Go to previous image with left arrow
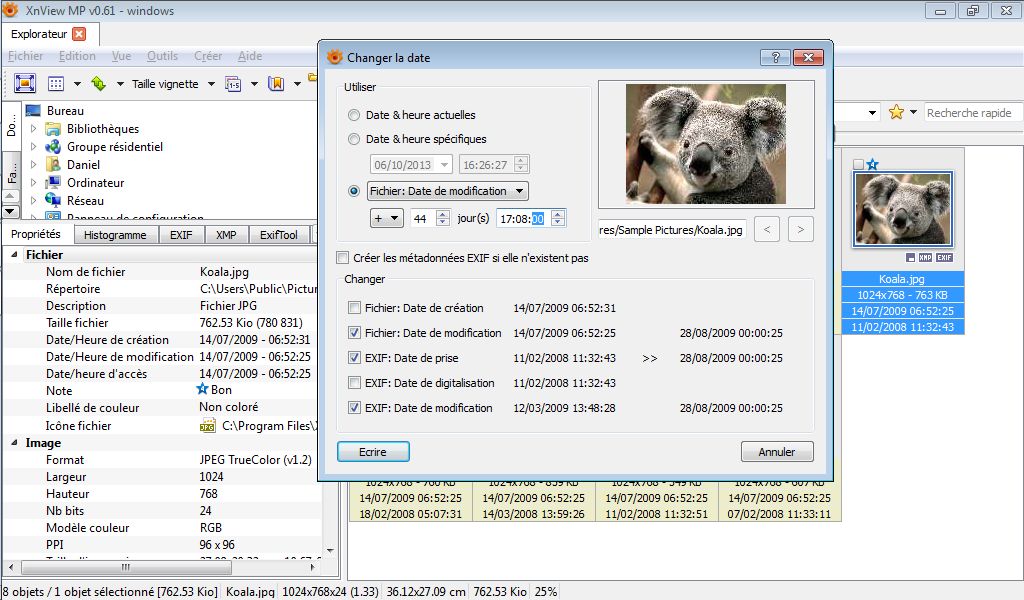The height and width of the screenshot is (600, 1024). coord(767,230)
